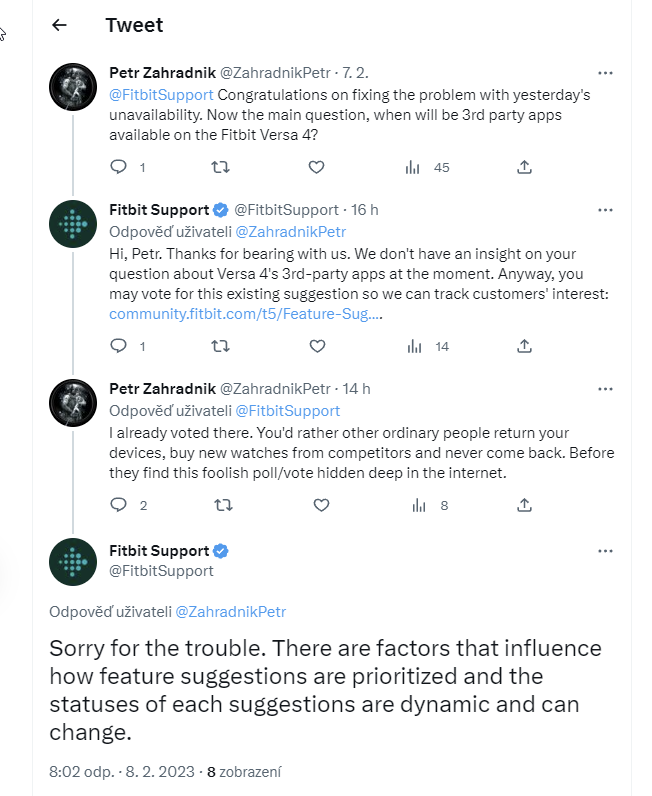Reply to Petr's first tweet from 7. 2.

[x=118, y=167]
